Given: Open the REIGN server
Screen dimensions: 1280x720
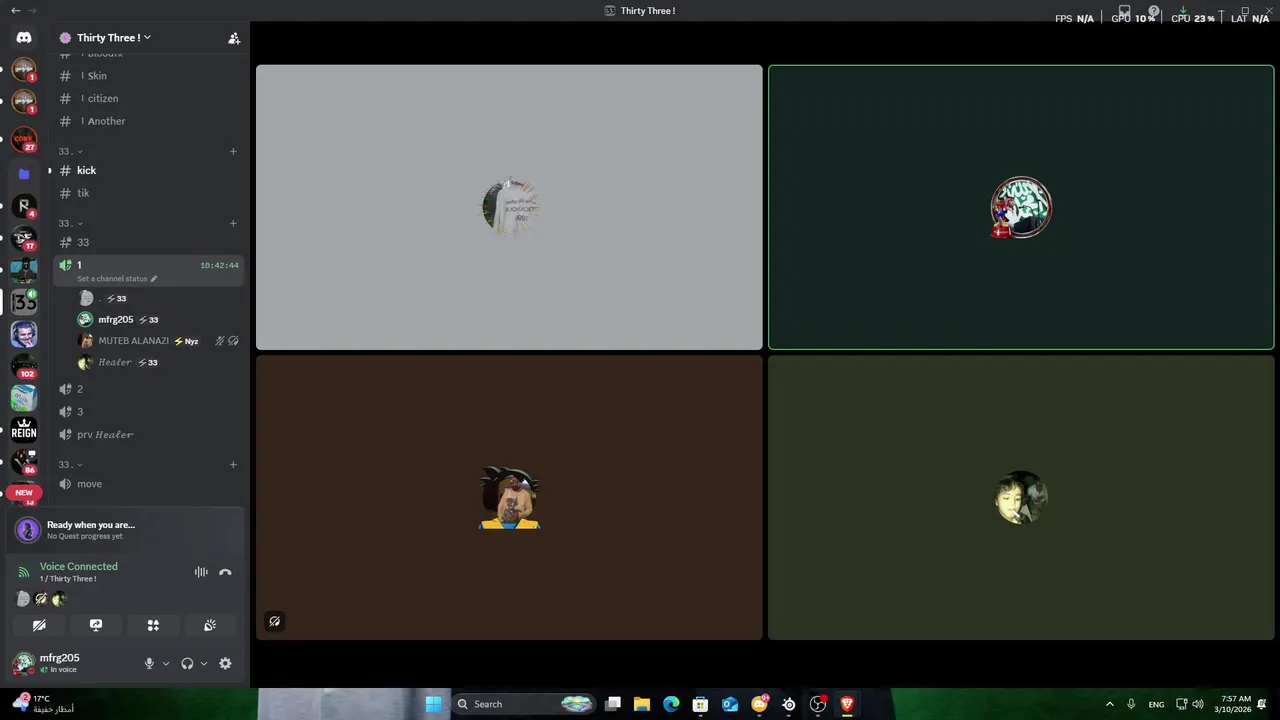Looking at the screenshot, I should coord(24,429).
